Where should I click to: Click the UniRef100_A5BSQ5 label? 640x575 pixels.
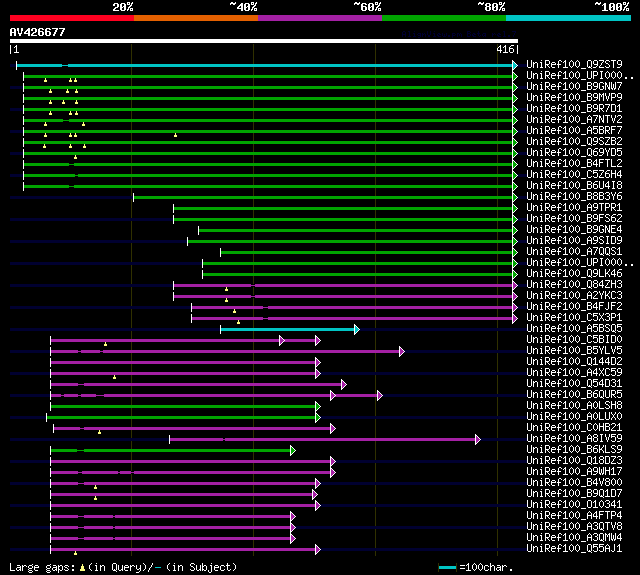click(574, 329)
